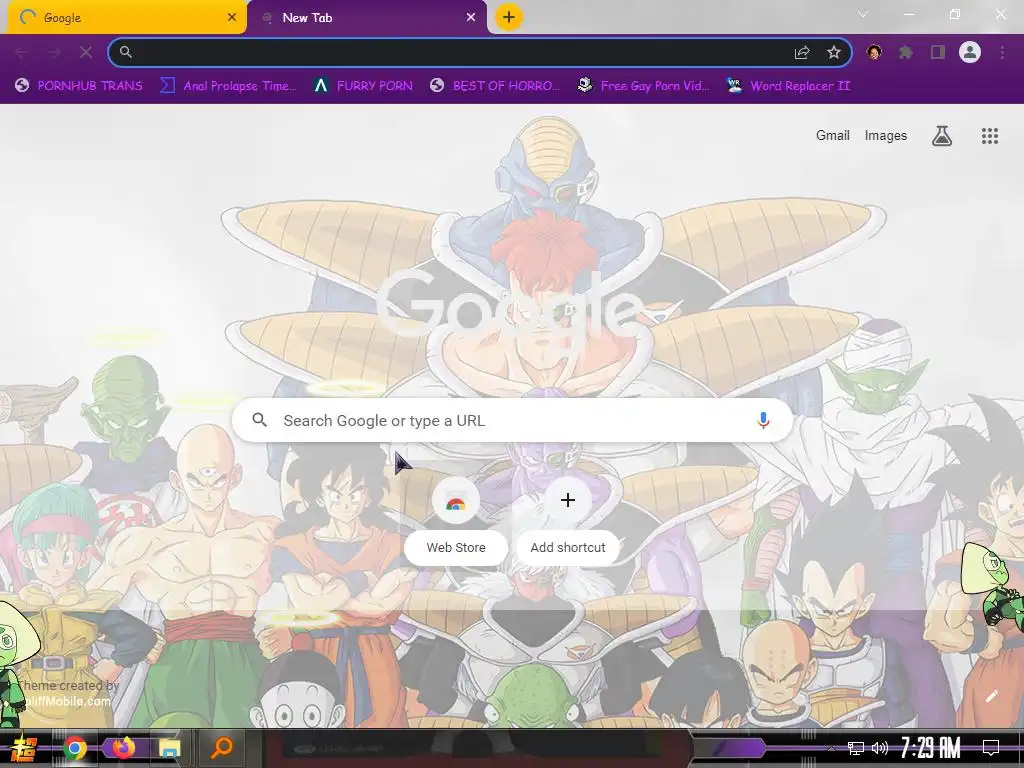Bookmark this tab with star icon

834,52
